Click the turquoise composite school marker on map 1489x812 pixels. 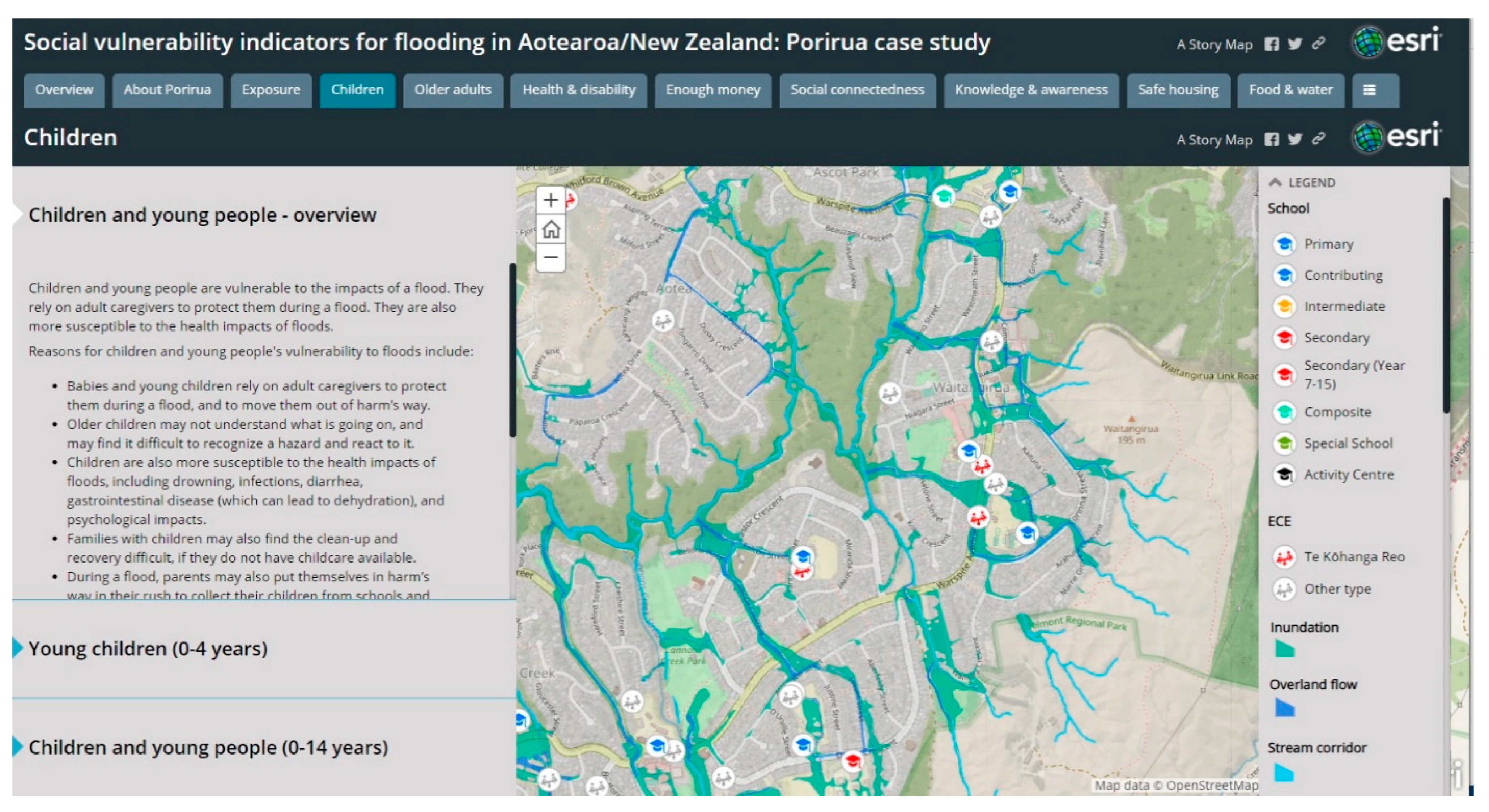pos(943,197)
